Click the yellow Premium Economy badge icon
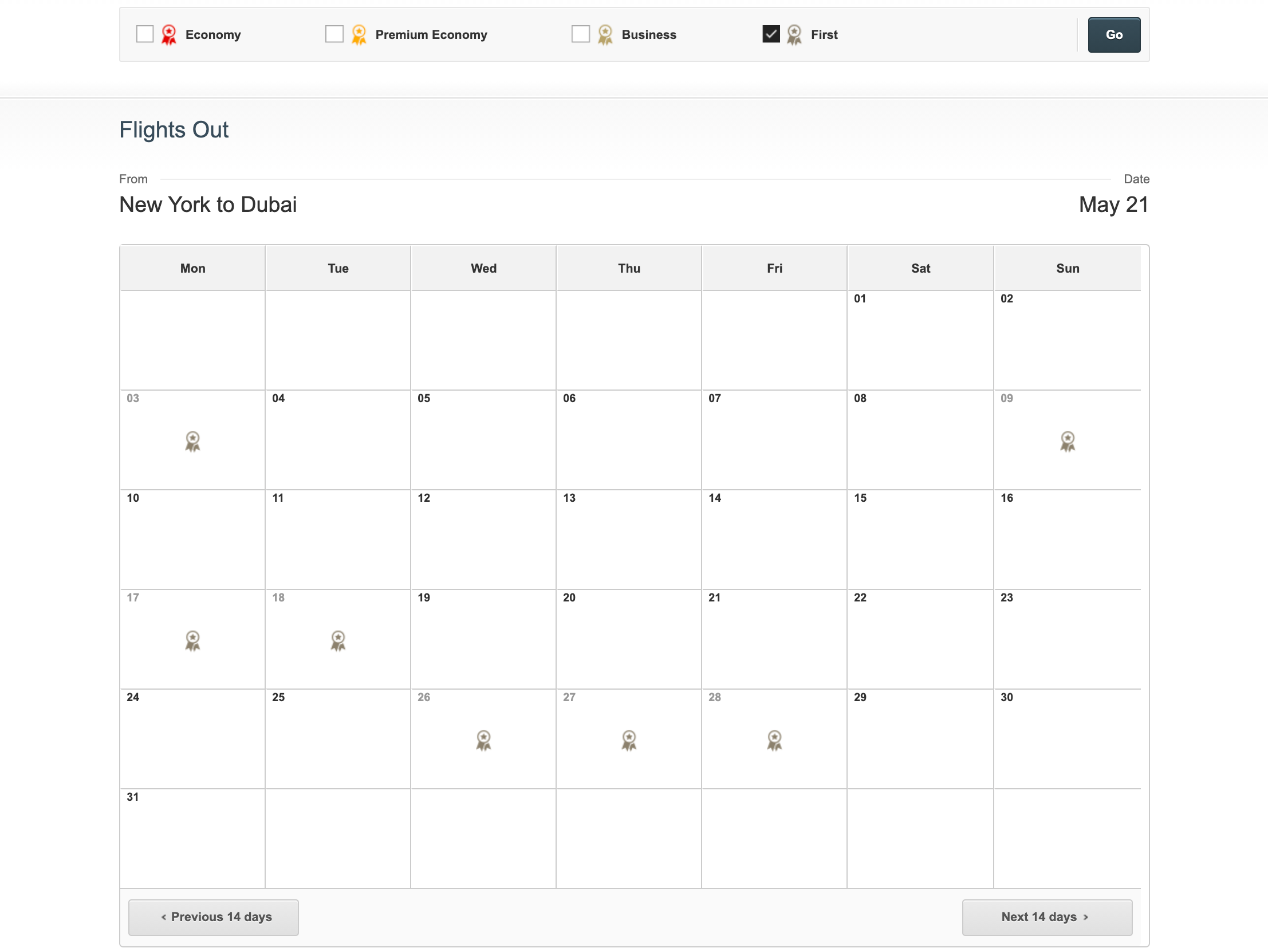The width and height of the screenshot is (1268, 952). (x=359, y=34)
